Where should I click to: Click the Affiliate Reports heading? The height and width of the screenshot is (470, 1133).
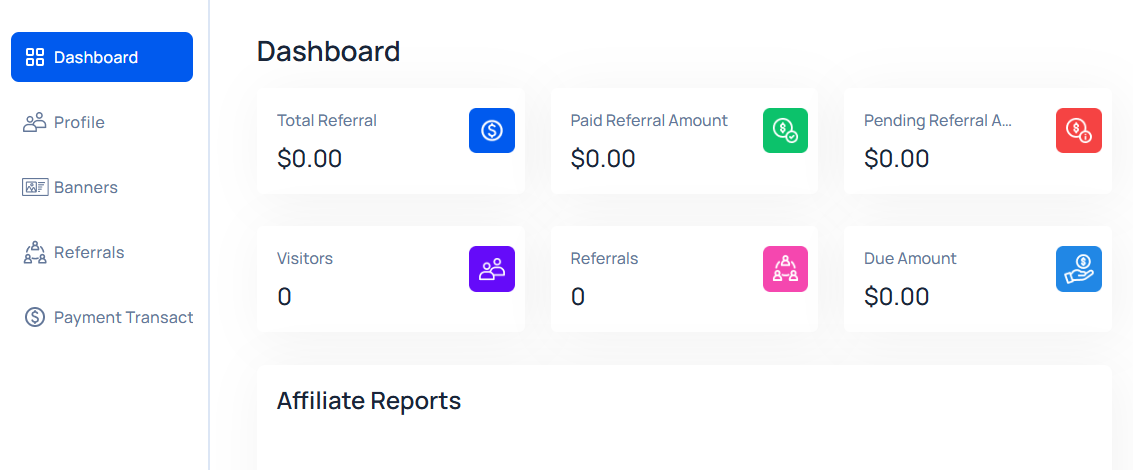[x=369, y=401]
